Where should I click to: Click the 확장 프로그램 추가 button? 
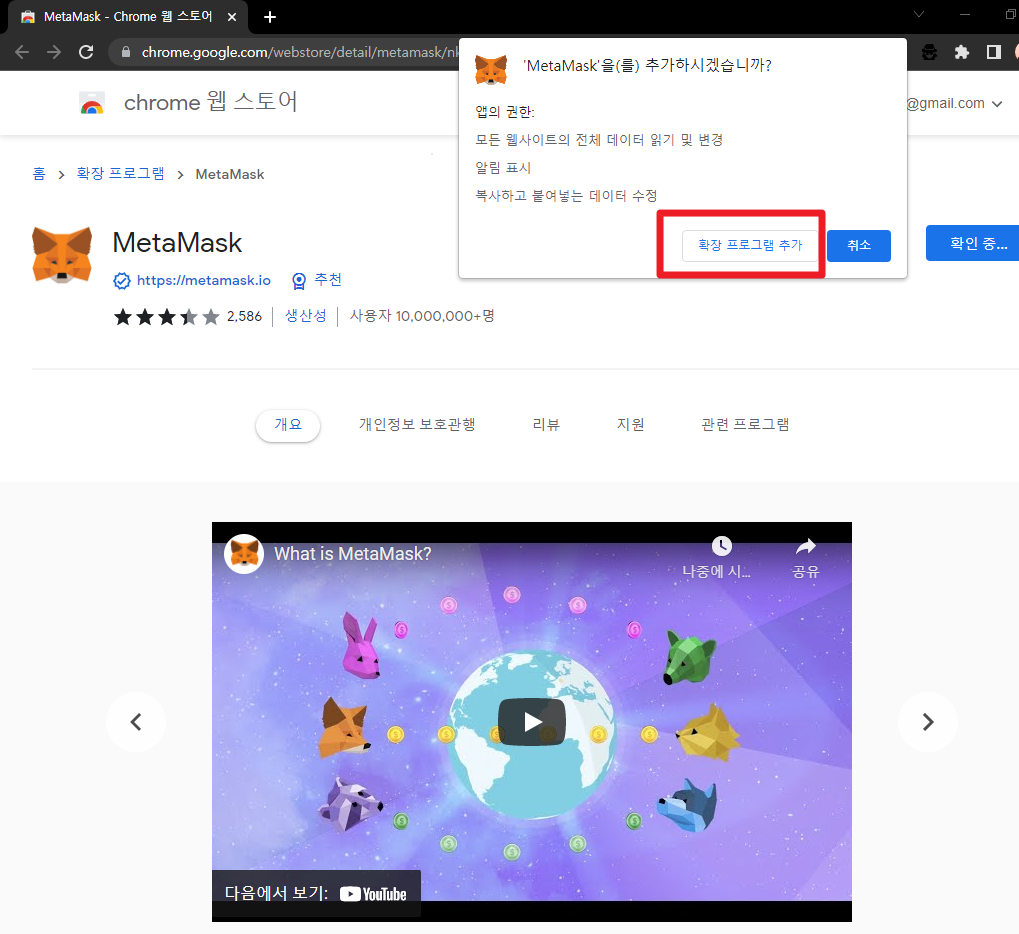click(x=750, y=245)
